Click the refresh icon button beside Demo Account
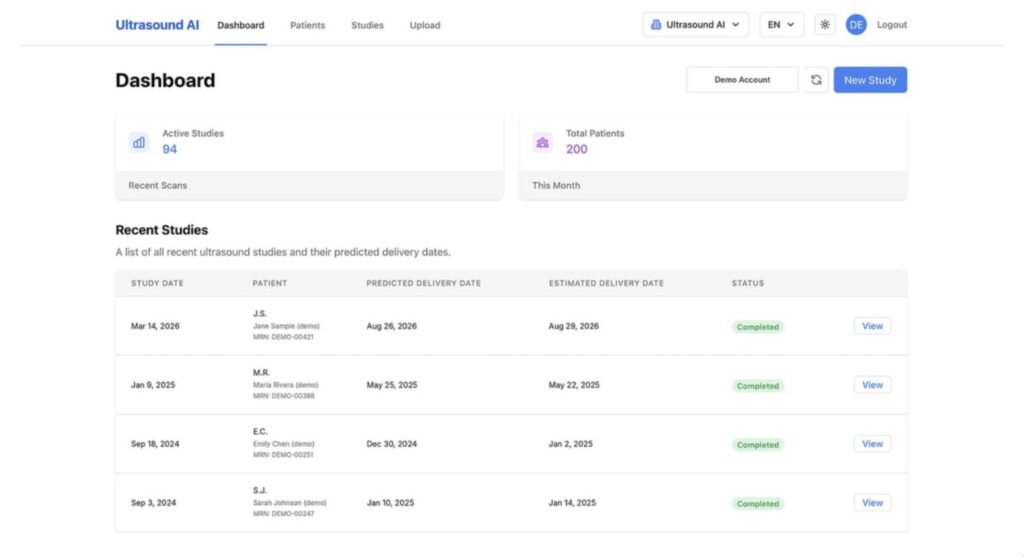This screenshot has height=557, width=1024. click(816, 80)
